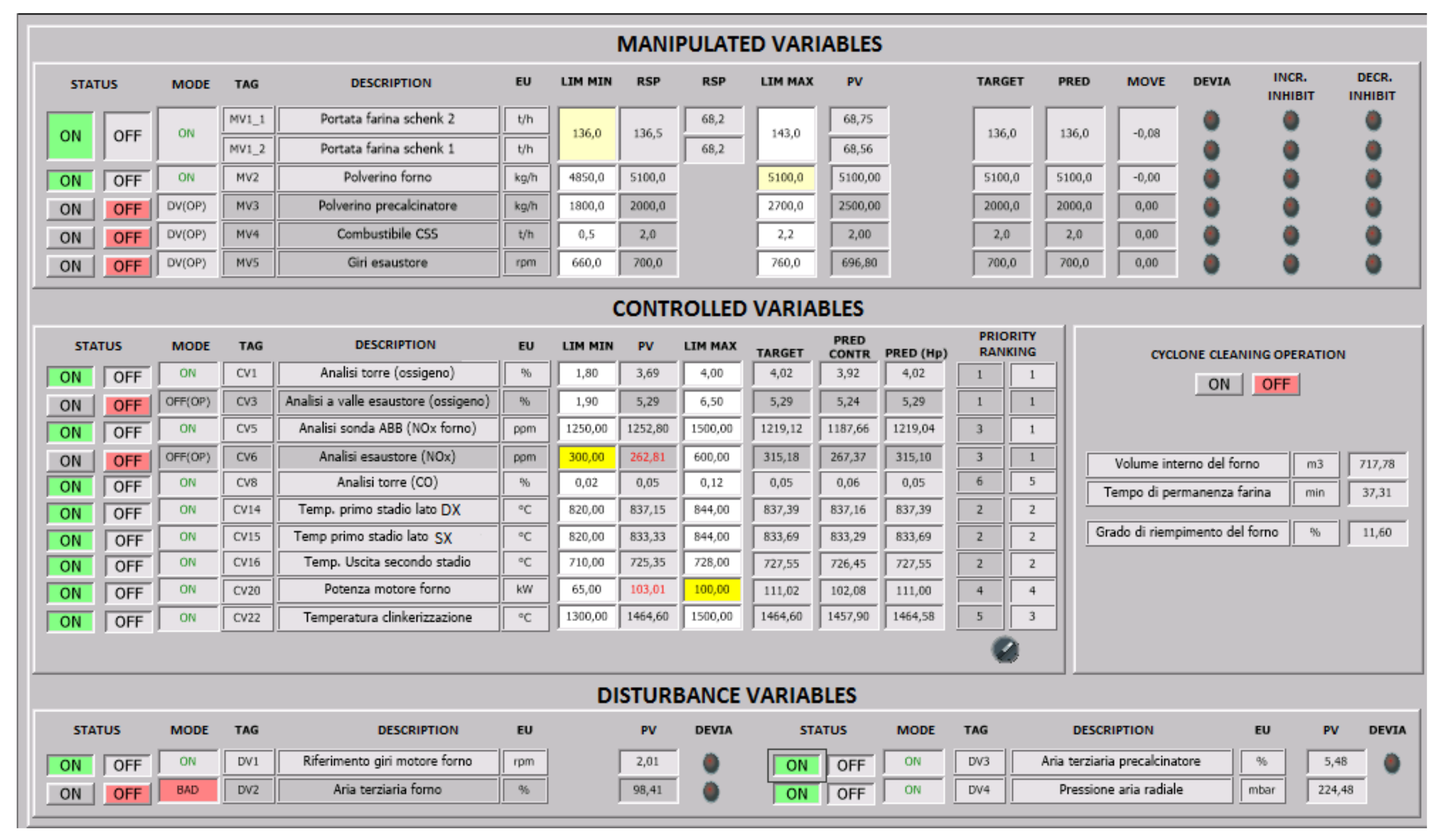Click yellow LIM MAX field of Potenza motore forno
Viewport: 1444px width, 840px height.
tap(711, 590)
